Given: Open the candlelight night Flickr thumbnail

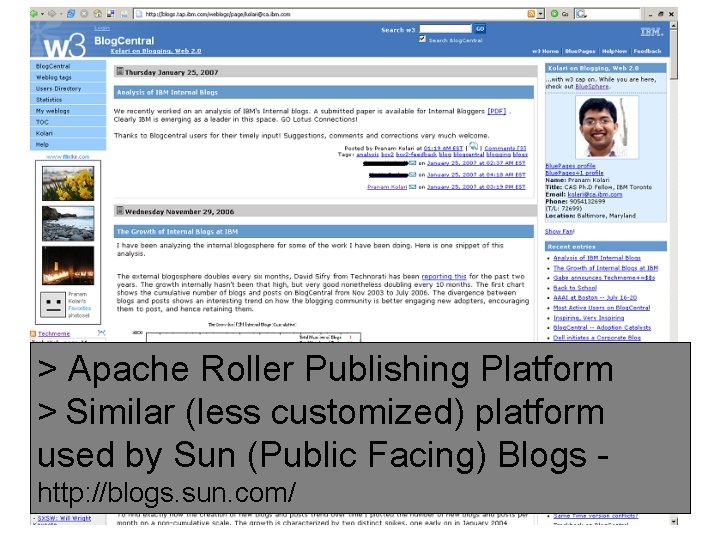Looking at the screenshot, I should pyautogui.click(x=68, y=265).
